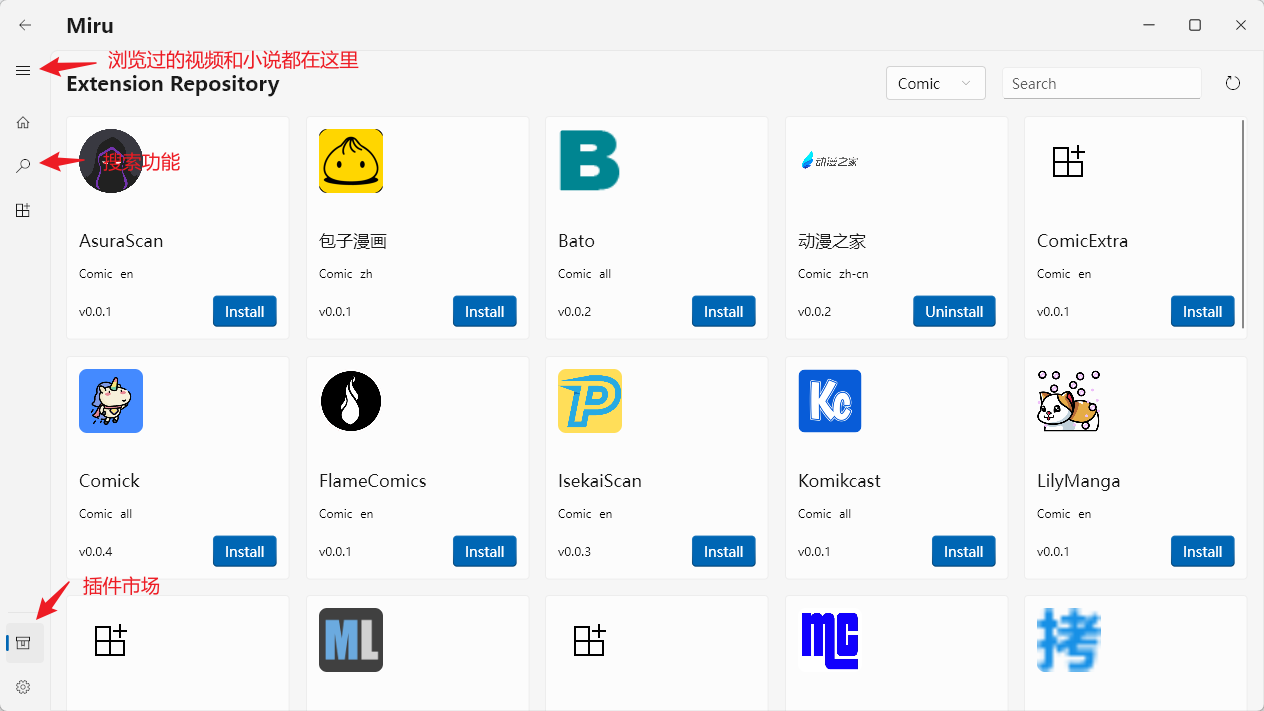Refresh the extension repository list
The width and height of the screenshot is (1264, 711).
[x=1233, y=83]
